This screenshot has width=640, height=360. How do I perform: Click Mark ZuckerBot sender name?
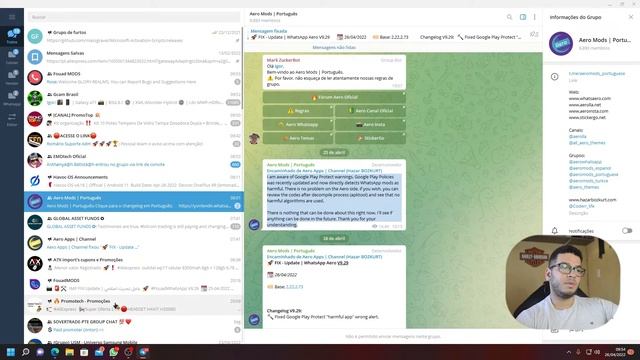tap(283, 60)
